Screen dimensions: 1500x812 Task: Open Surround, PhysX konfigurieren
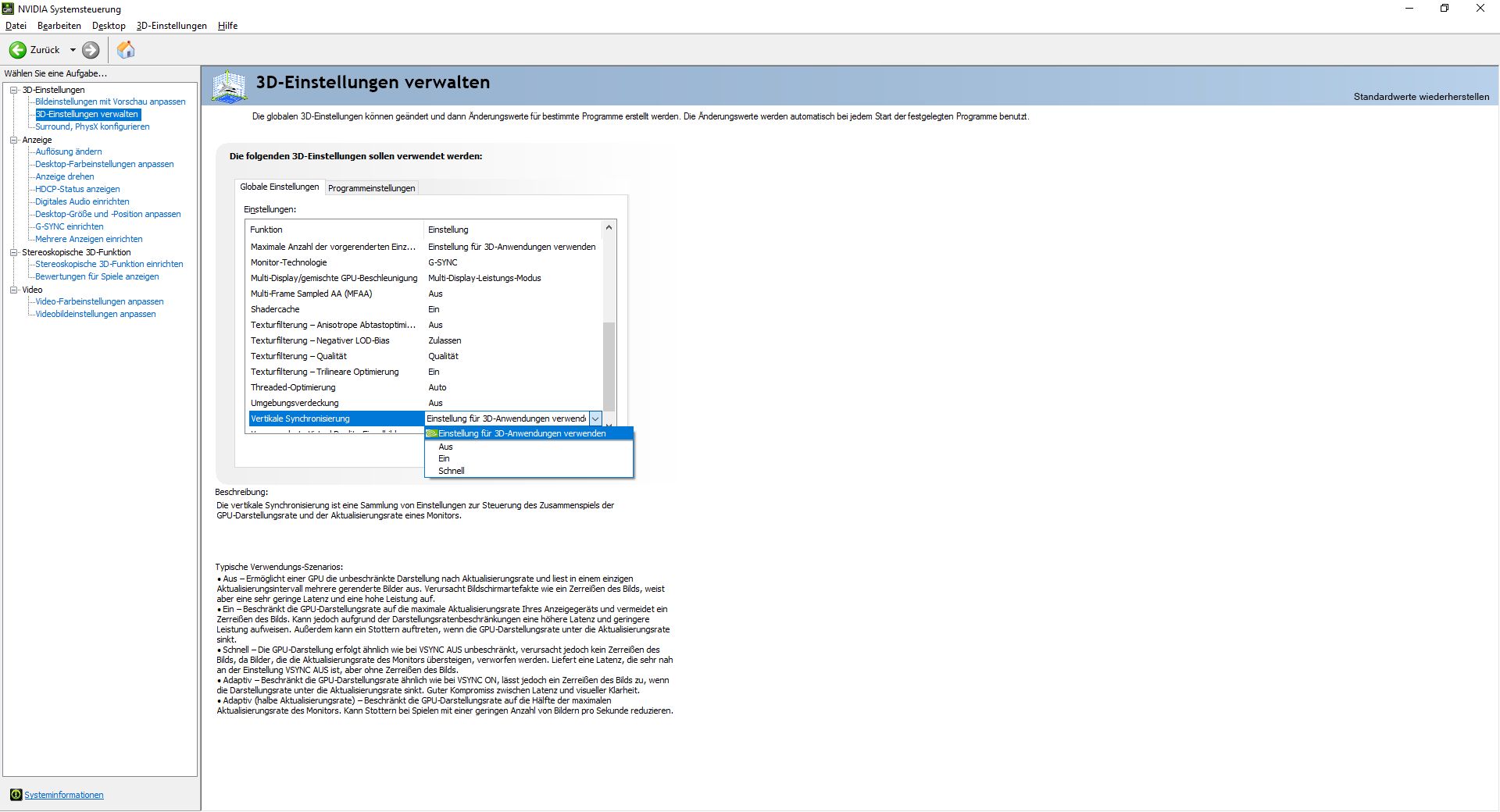(92, 126)
